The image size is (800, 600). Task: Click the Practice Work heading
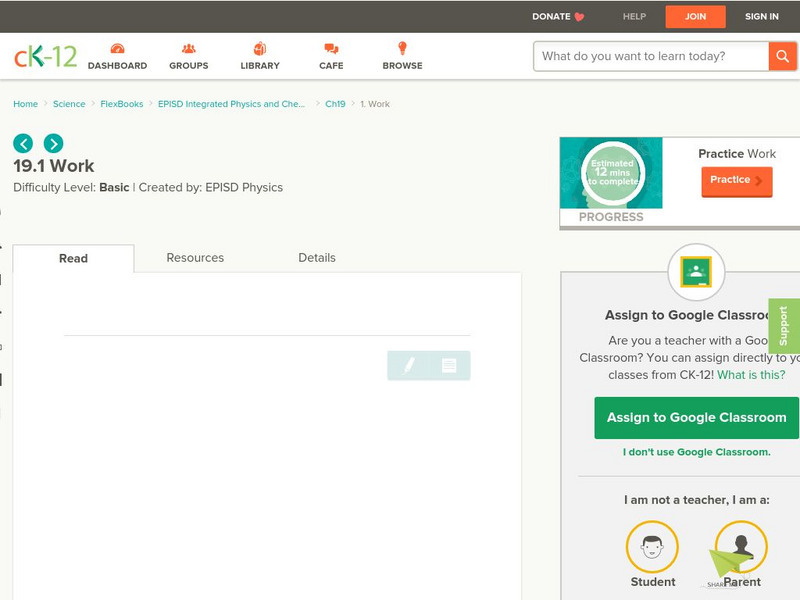pos(737,154)
